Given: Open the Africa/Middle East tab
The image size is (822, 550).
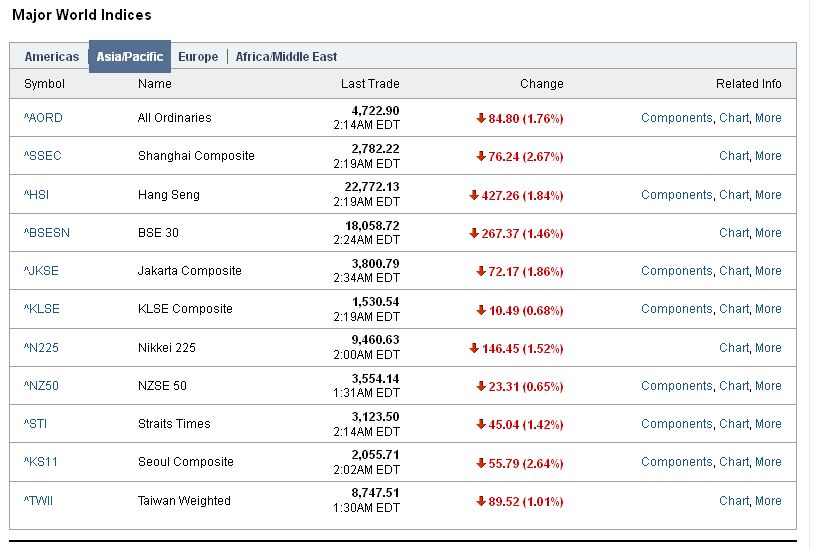Looking at the screenshot, I should click(286, 57).
